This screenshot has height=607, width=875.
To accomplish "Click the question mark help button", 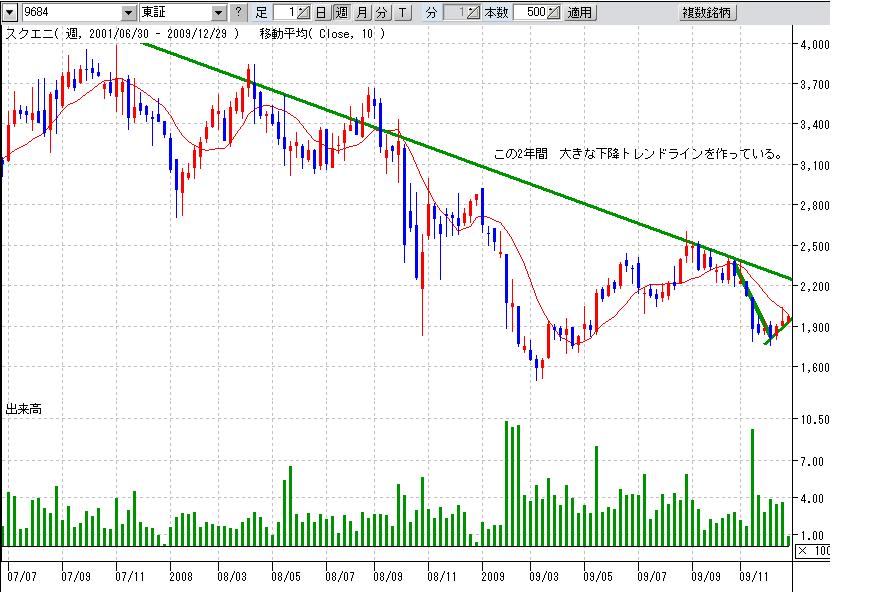I will point(237,13).
